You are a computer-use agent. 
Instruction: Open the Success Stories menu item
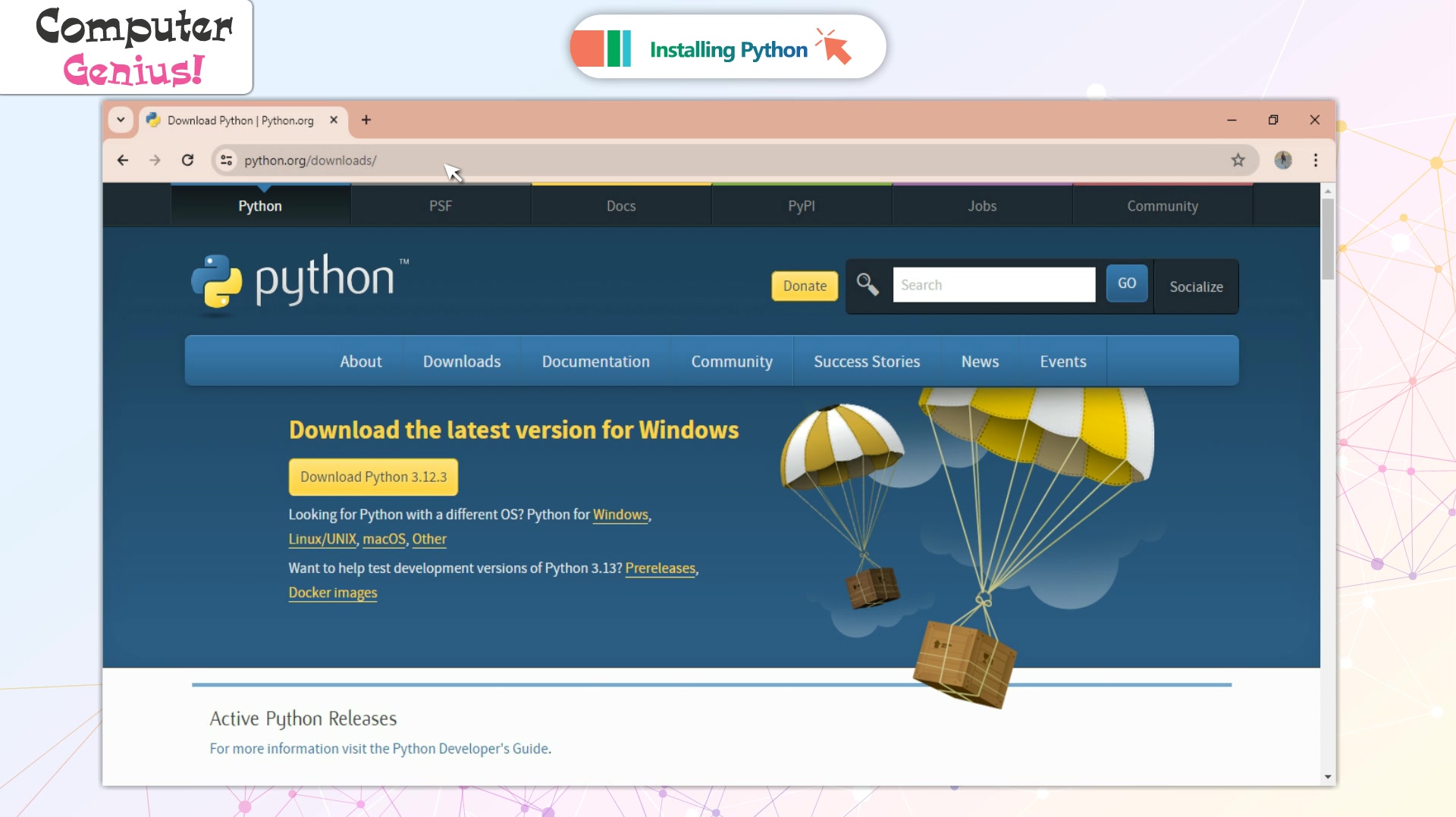click(x=867, y=362)
